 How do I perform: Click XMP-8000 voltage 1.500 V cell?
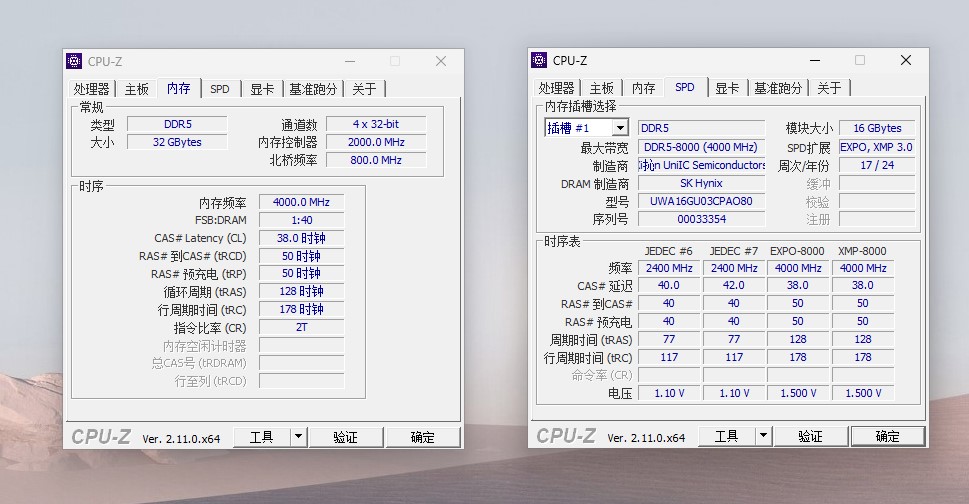[863, 393]
